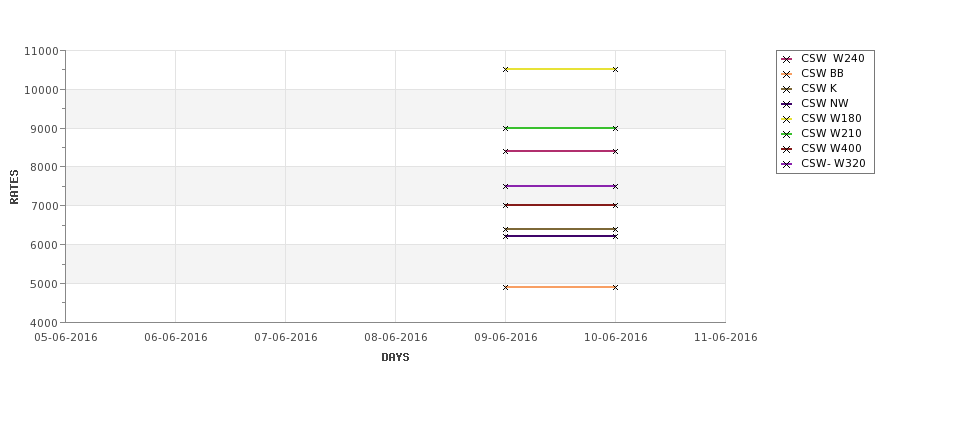Click the CSW W180 yellow legend marker

coord(786,119)
